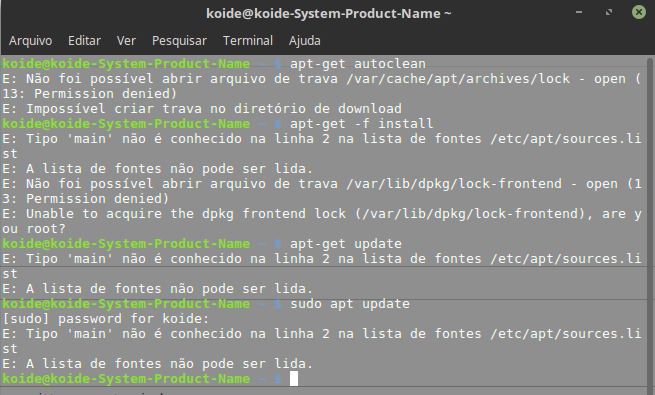Image resolution: width=655 pixels, height=395 pixels.
Task: Click the 'apt-get update' command text
Action: (345, 244)
